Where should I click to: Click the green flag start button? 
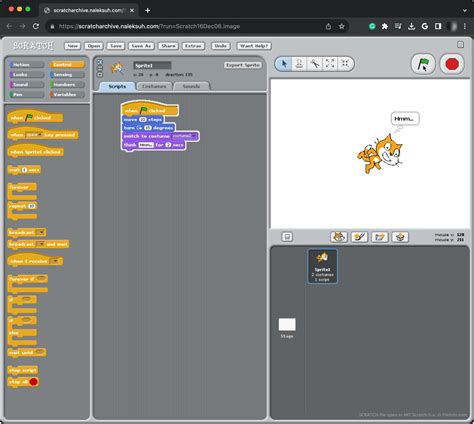(x=423, y=64)
